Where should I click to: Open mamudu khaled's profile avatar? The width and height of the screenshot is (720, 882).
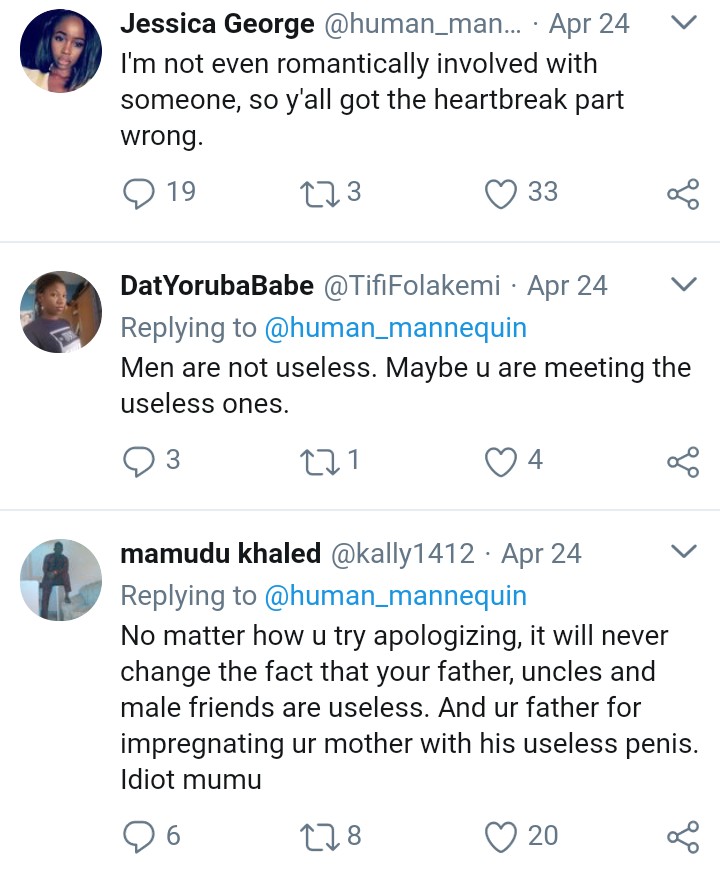(x=62, y=580)
